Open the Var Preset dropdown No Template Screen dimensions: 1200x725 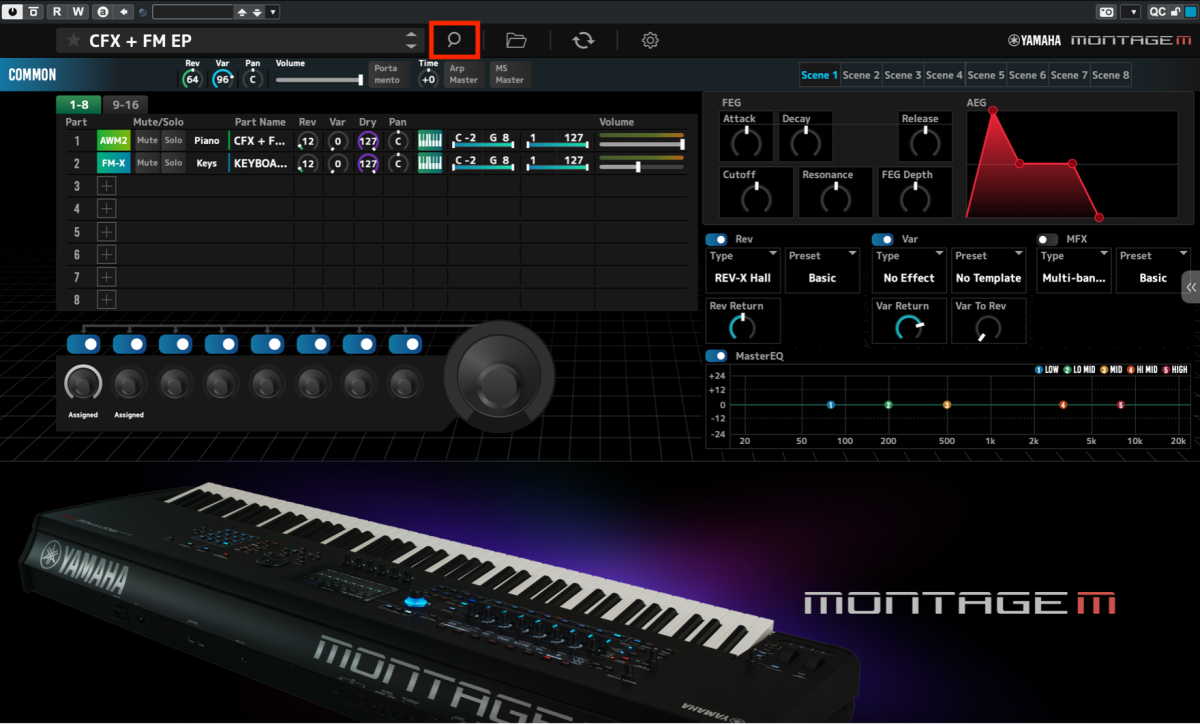click(988, 270)
